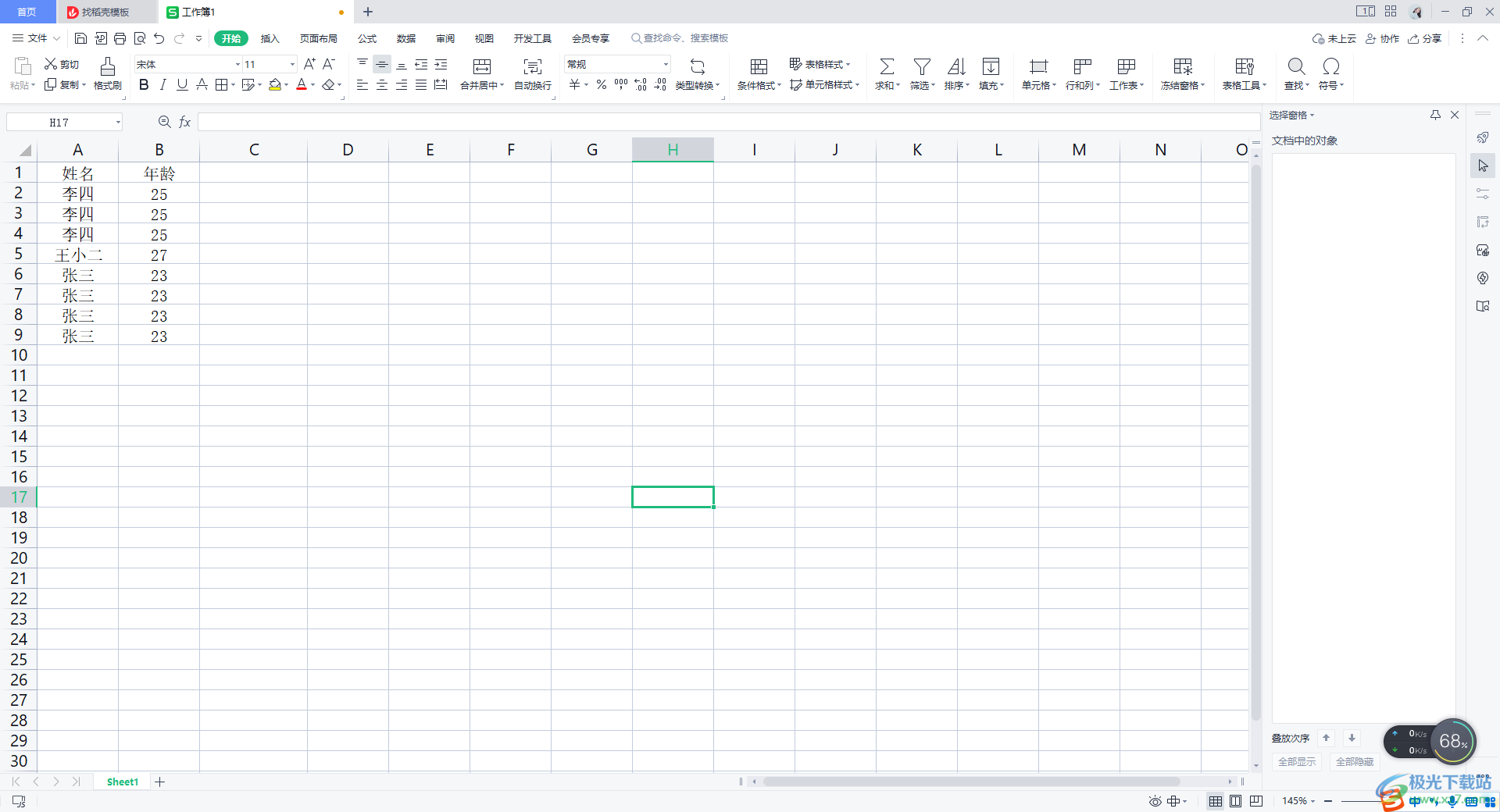Open the Page Layout (页面布局) tab
Screen dimensions: 1500x812
click(x=318, y=38)
